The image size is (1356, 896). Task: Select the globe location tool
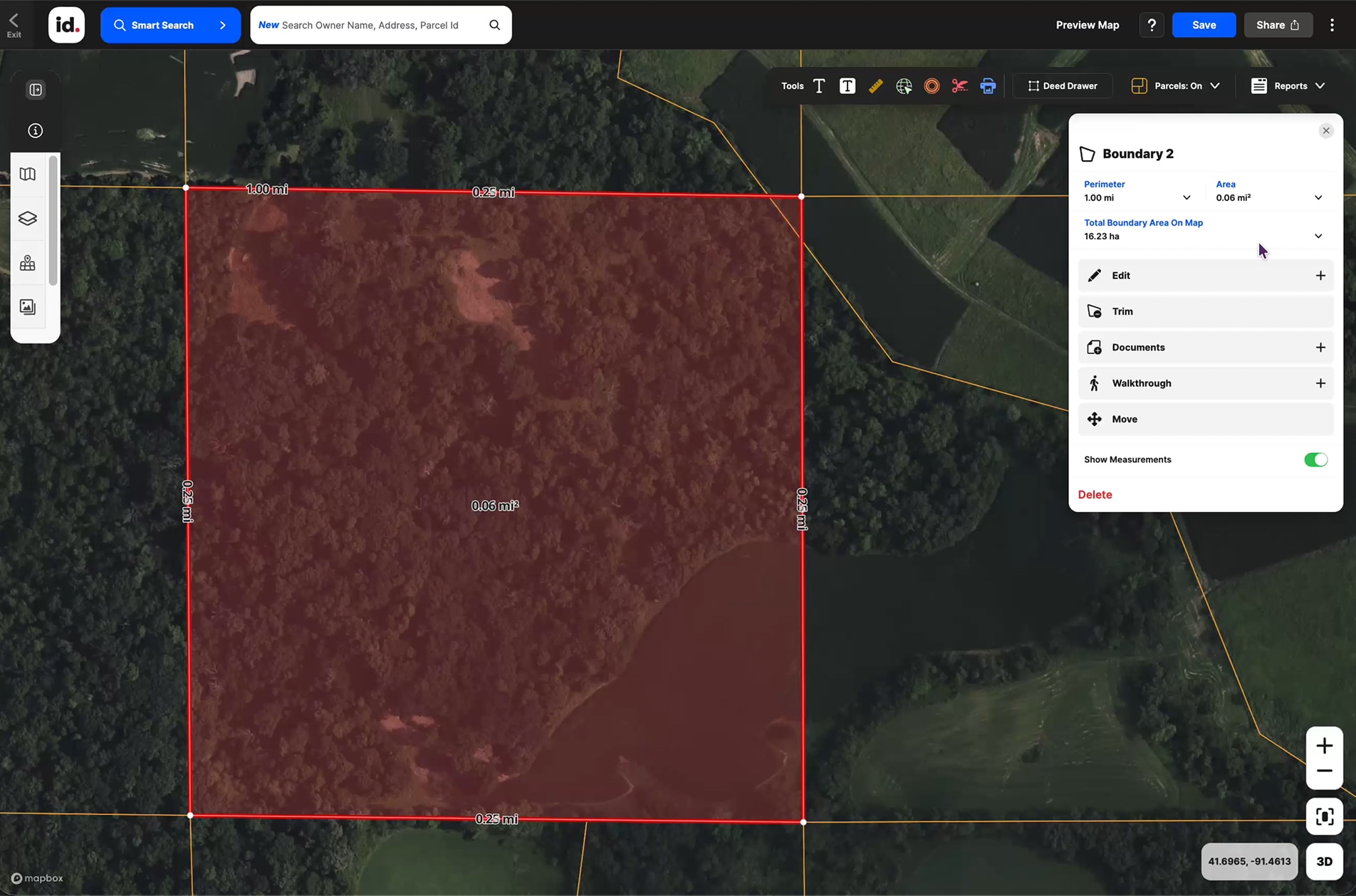tap(903, 85)
